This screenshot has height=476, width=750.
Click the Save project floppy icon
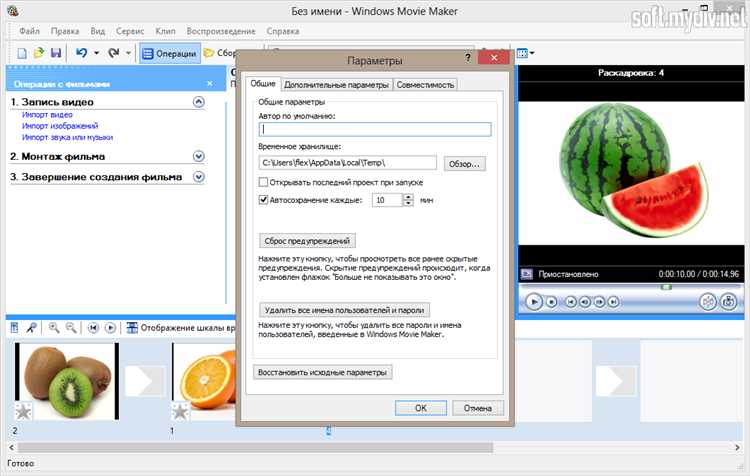coord(56,53)
